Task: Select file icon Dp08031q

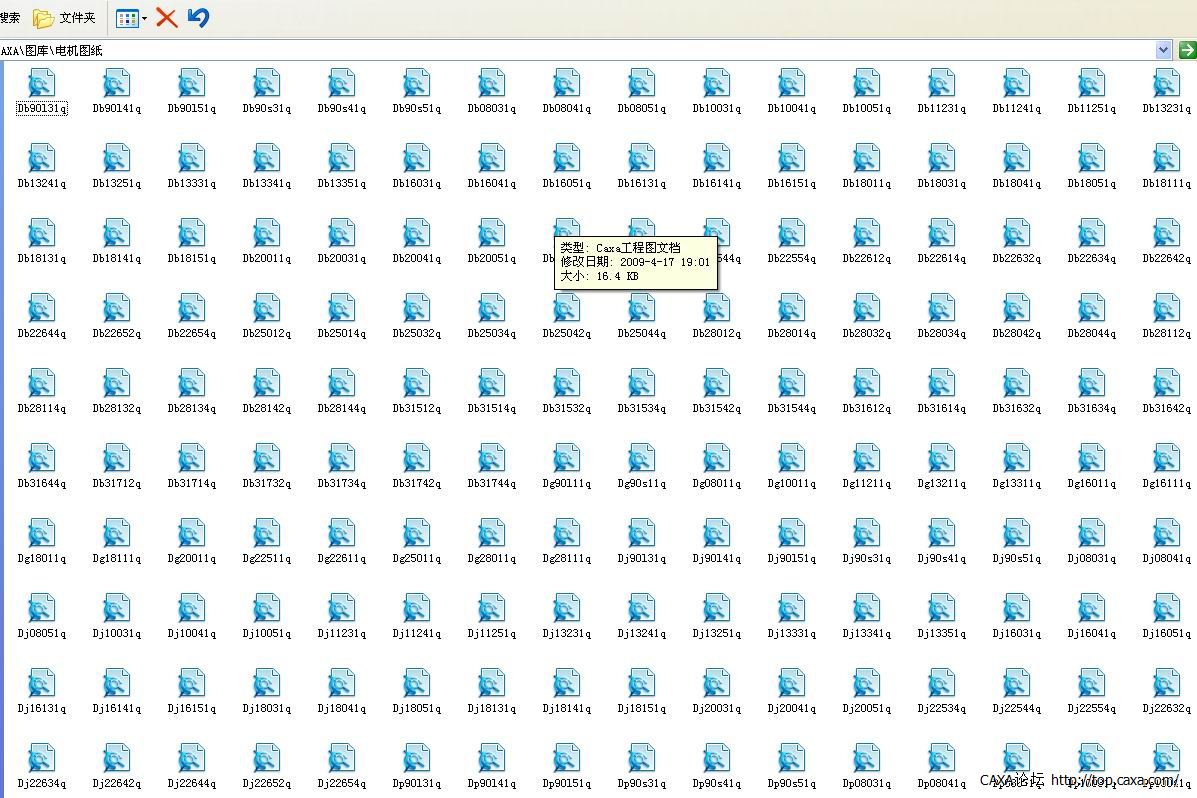Action: pos(866,758)
